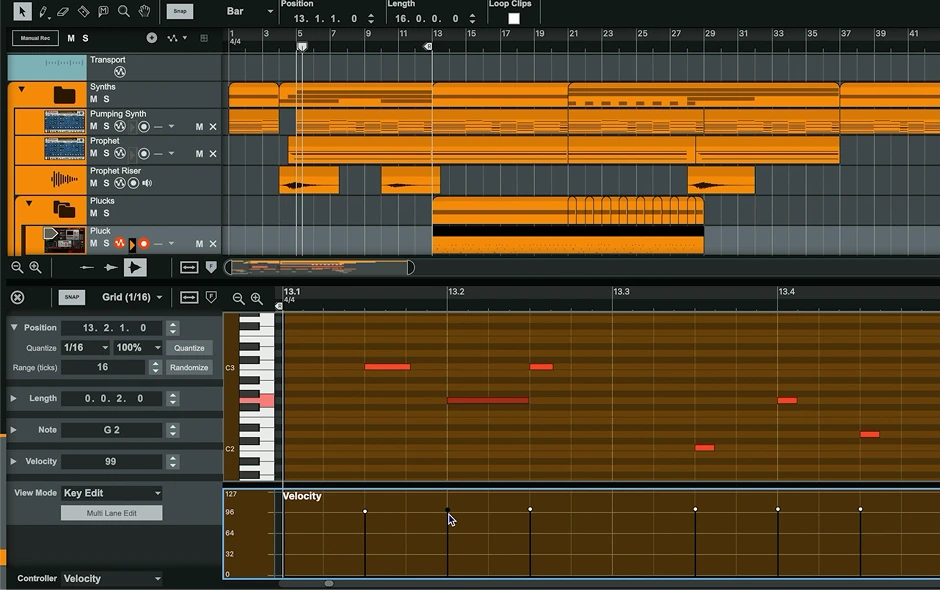The height and width of the screenshot is (590, 941).
Task: Click the Manual Rec button
Action: 35,38
